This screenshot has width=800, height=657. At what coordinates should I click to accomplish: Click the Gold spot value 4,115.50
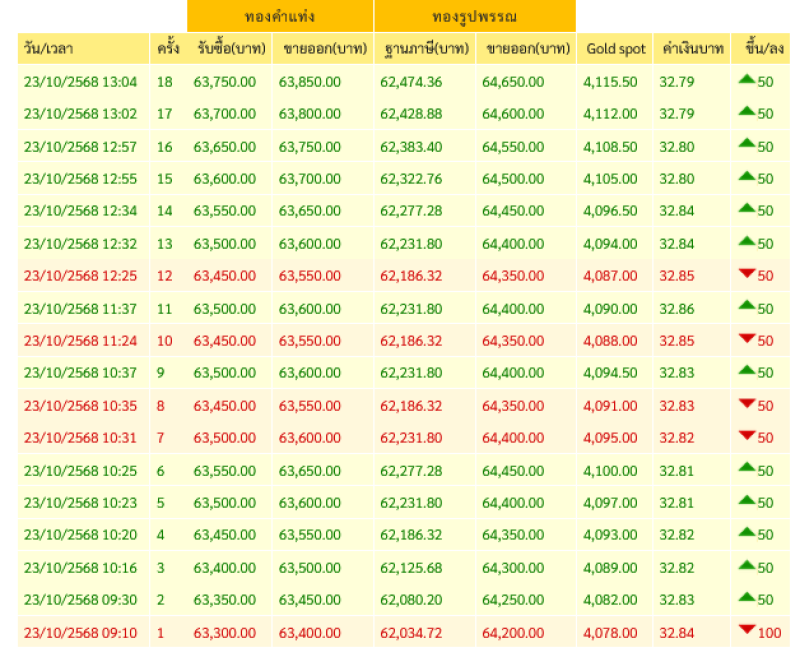tap(610, 82)
